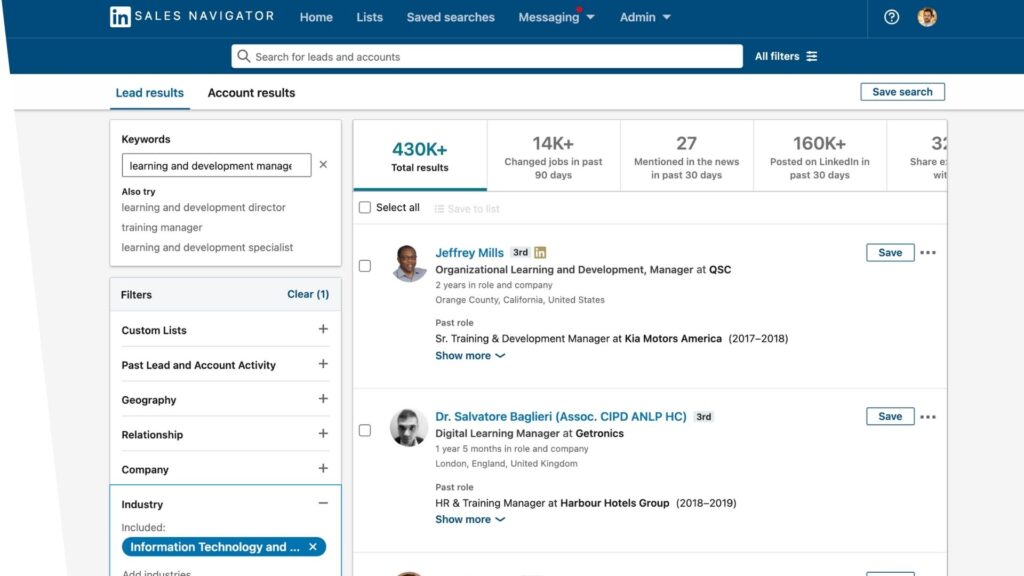Viewport: 1024px width, 576px height.
Task: Expand the Relationship filter
Action: [x=323, y=434]
